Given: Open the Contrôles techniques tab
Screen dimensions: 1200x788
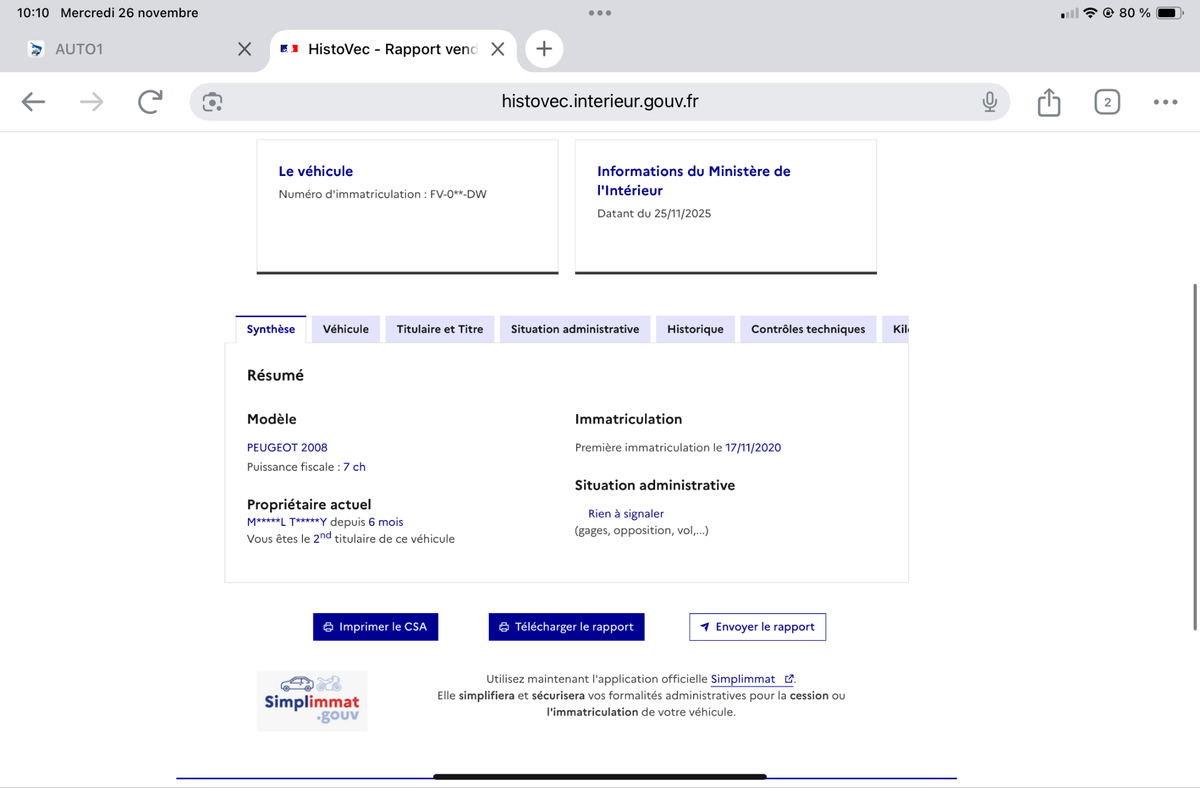Looking at the screenshot, I should (807, 329).
